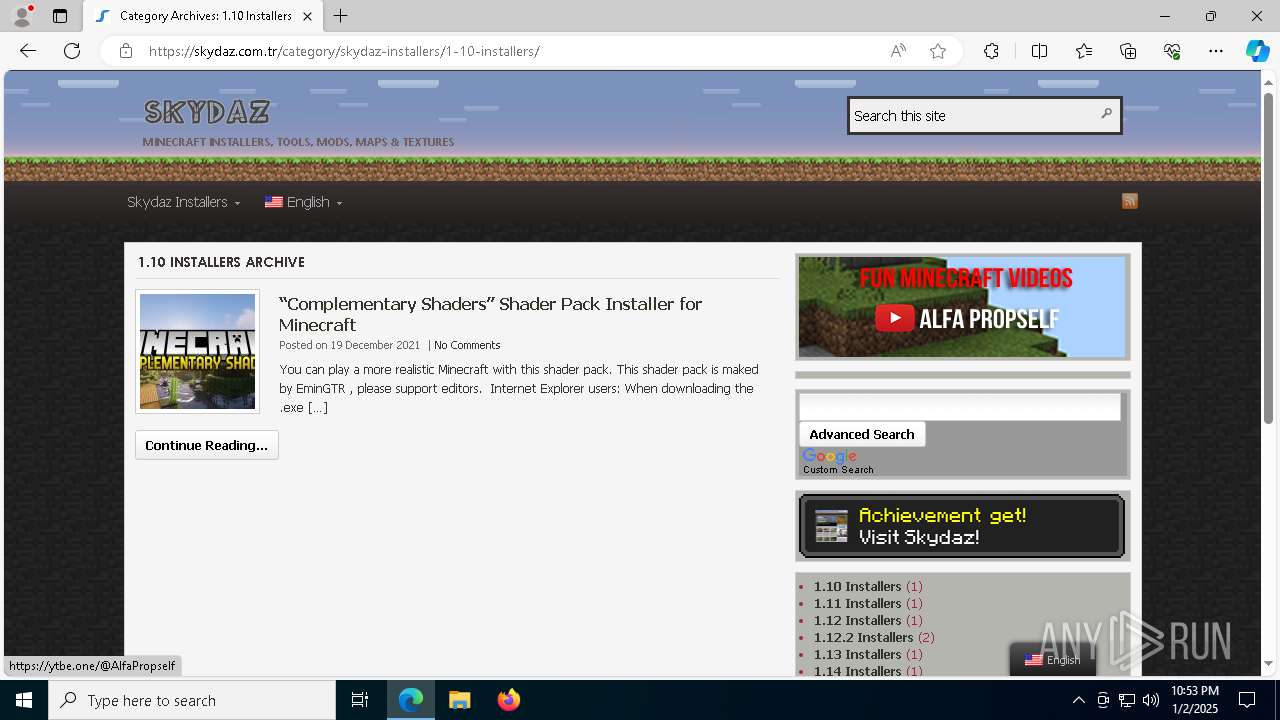
Task: Click the scrollbar down arrow
Action: tap(1268, 663)
